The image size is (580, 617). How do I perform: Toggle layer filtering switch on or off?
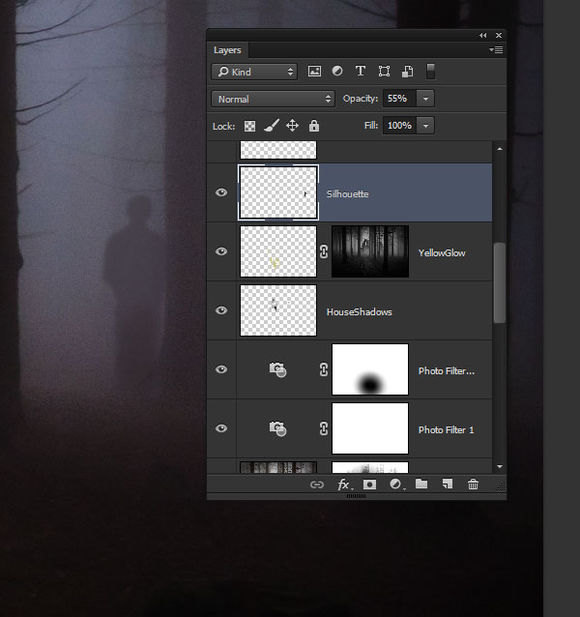(430, 72)
